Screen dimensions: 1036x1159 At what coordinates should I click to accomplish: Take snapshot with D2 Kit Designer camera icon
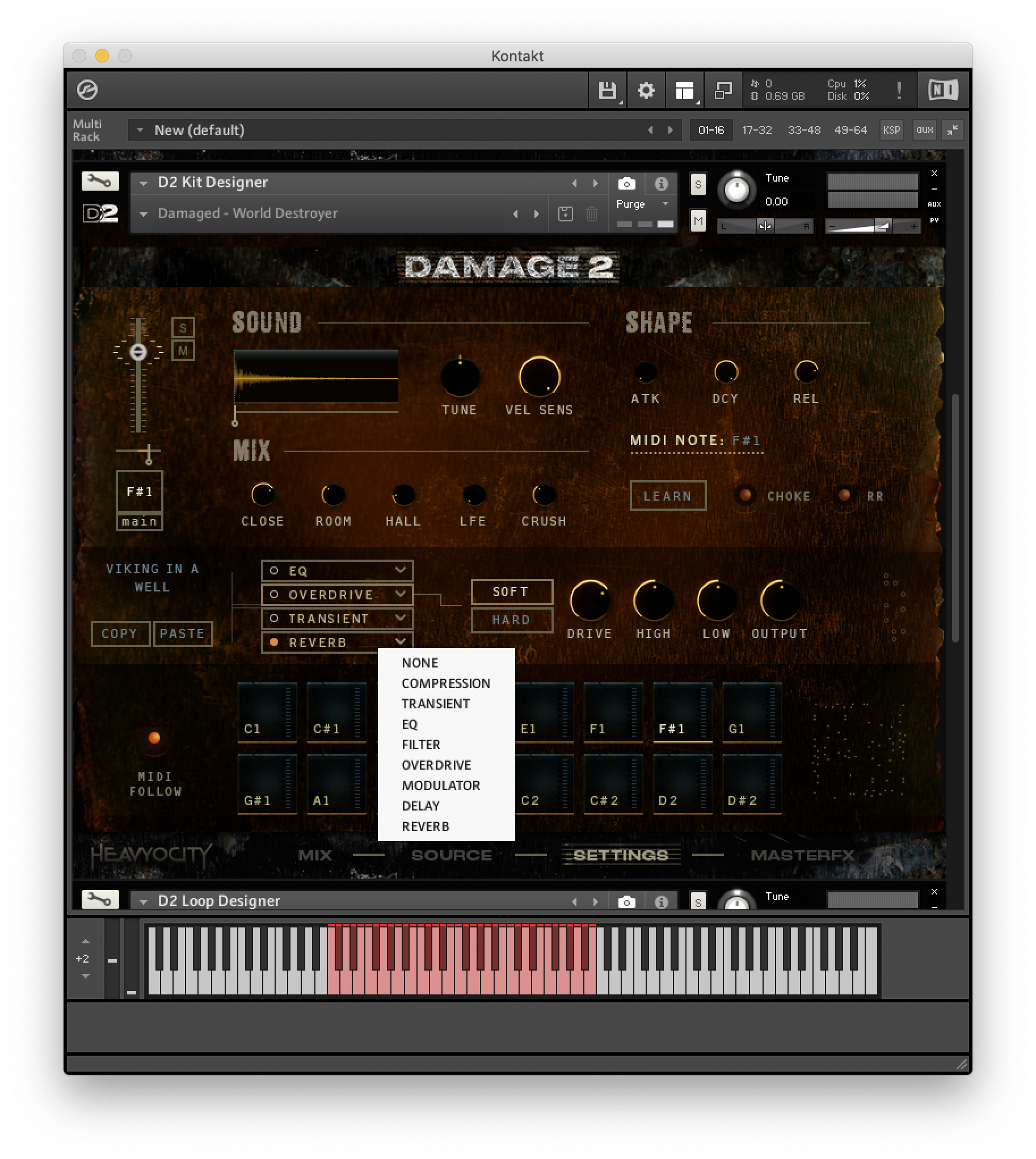[626, 183]
